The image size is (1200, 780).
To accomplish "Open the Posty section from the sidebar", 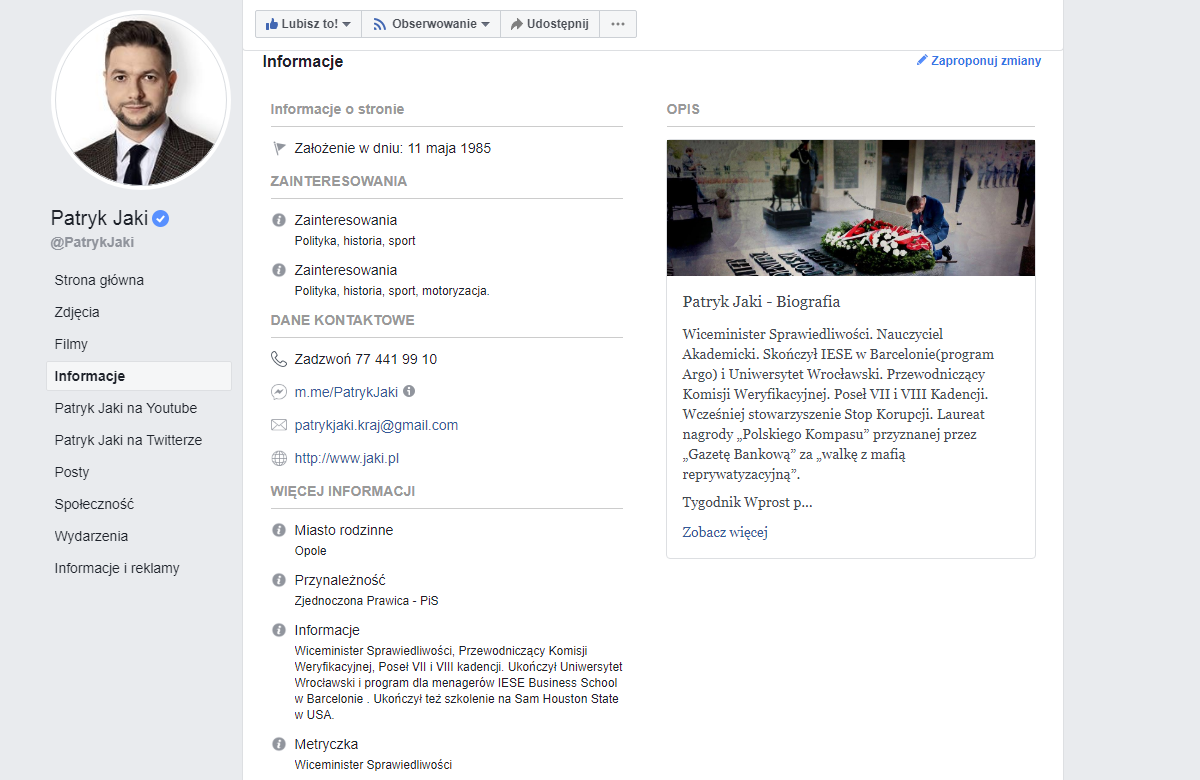I will point(69,471).
